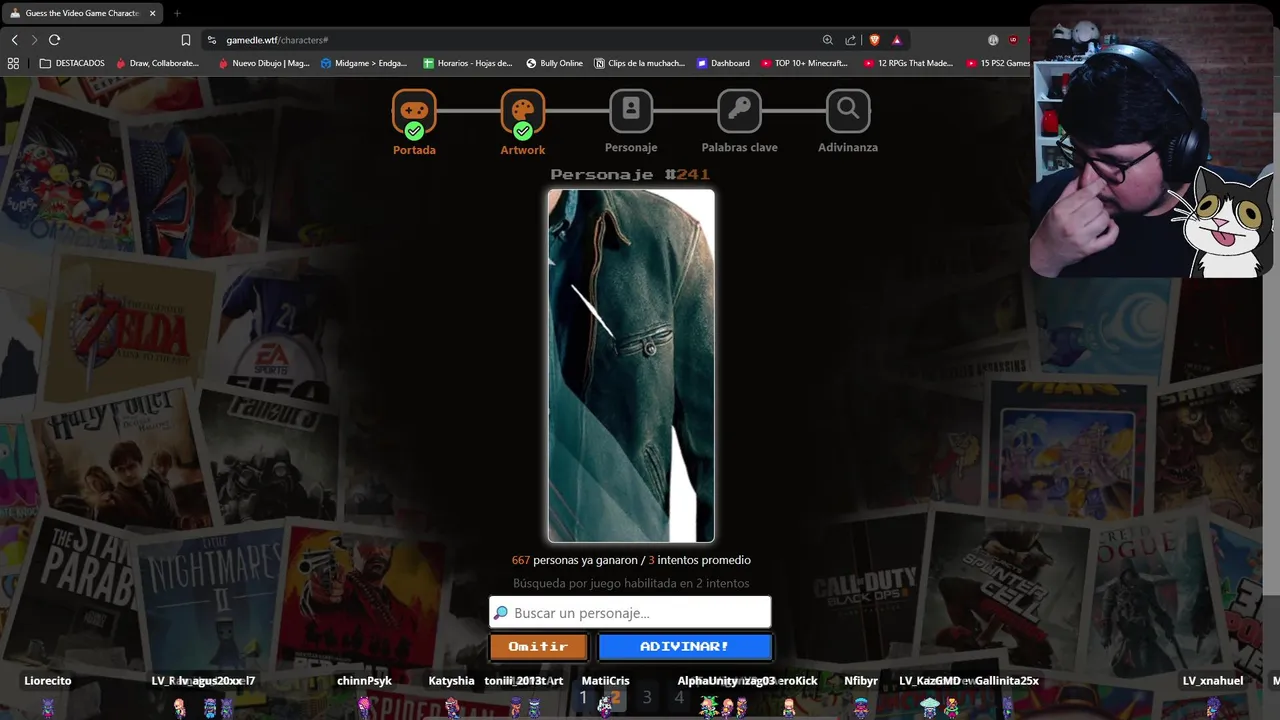Click the Personaje #241 heading
Viewport: 1280px width, 720px height.
pos(630,174)
